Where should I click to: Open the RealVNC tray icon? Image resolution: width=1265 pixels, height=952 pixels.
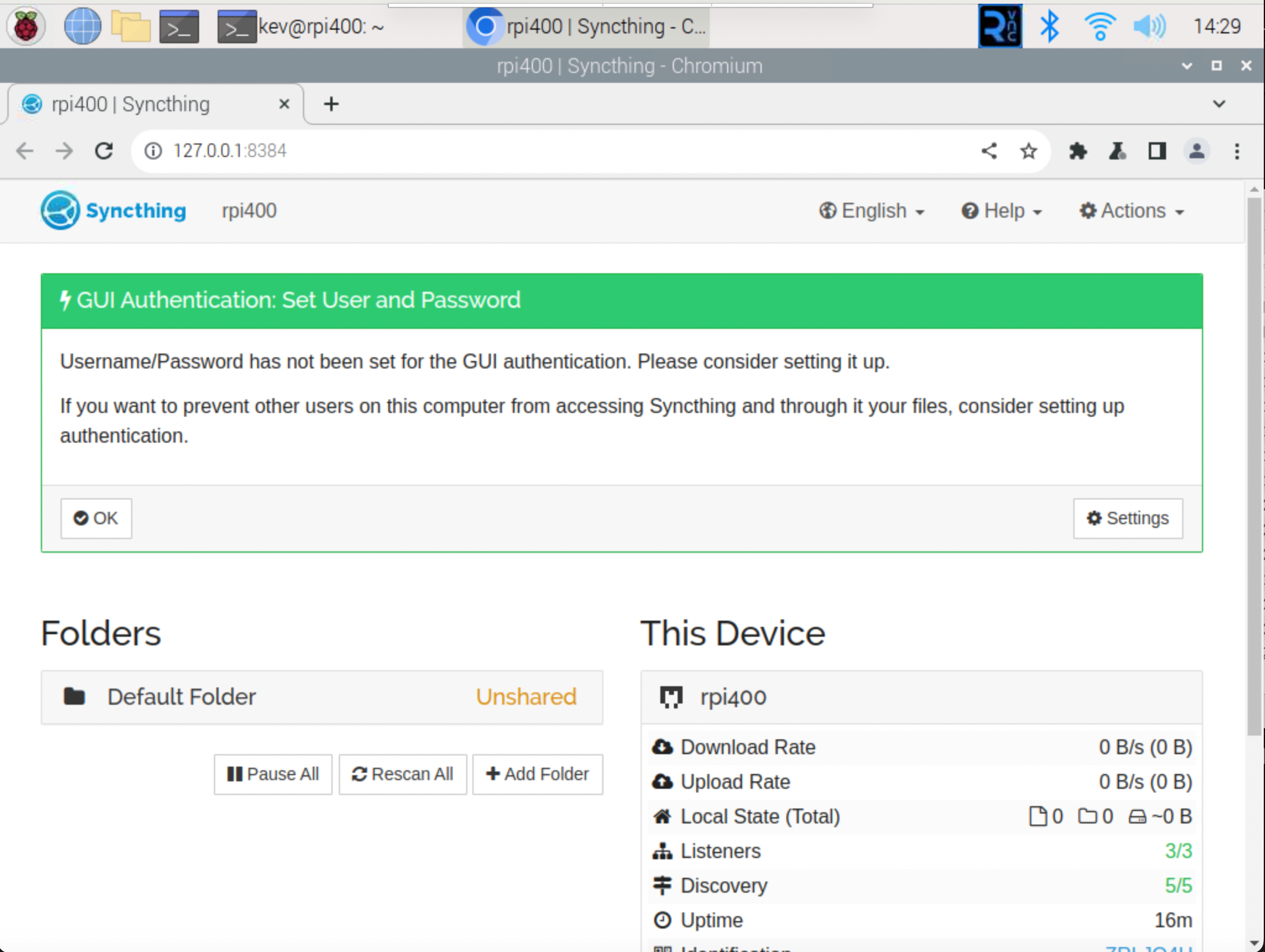click(1000, 27)
